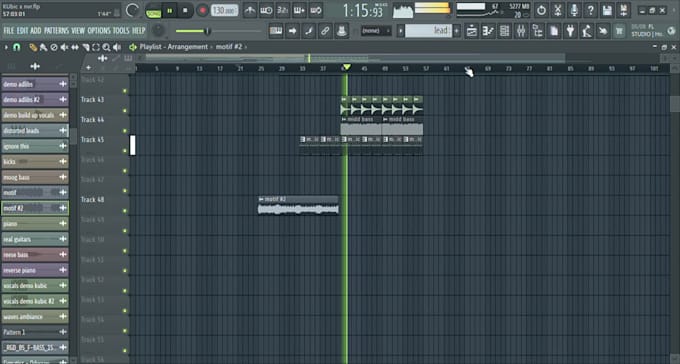This screenshot has width=680, height=364.
Task: Toggle mute dot for Track 48
Action: [125, 211]
